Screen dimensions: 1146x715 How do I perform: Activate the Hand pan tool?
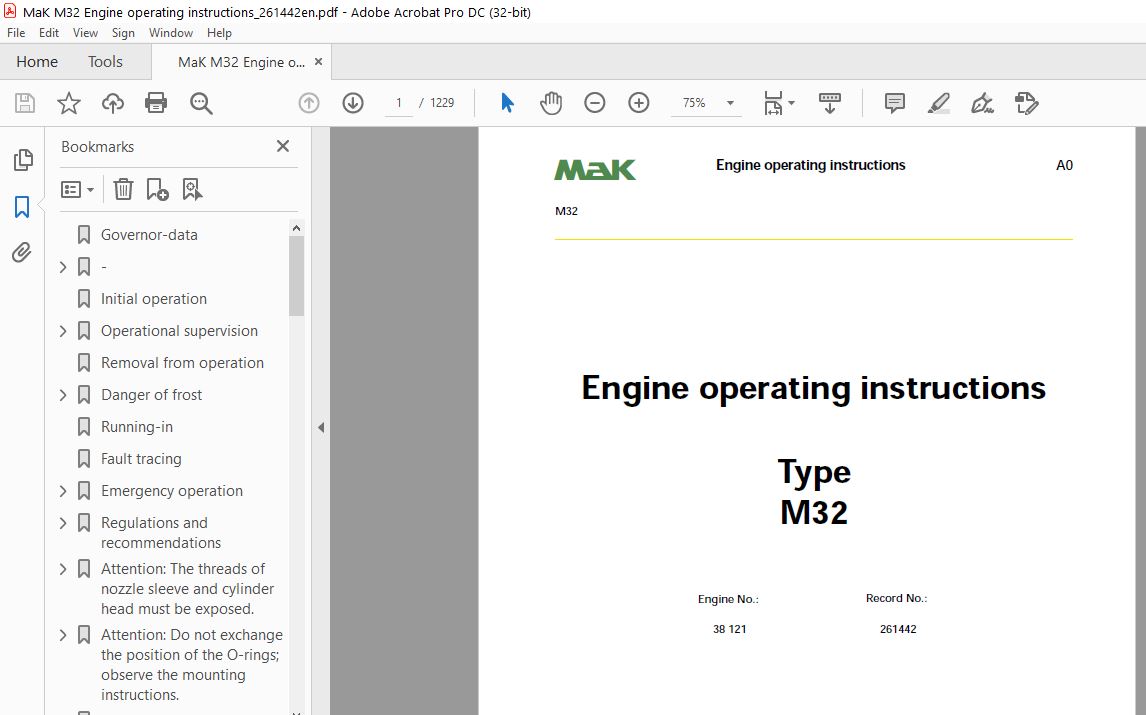[x=551, y=103]
